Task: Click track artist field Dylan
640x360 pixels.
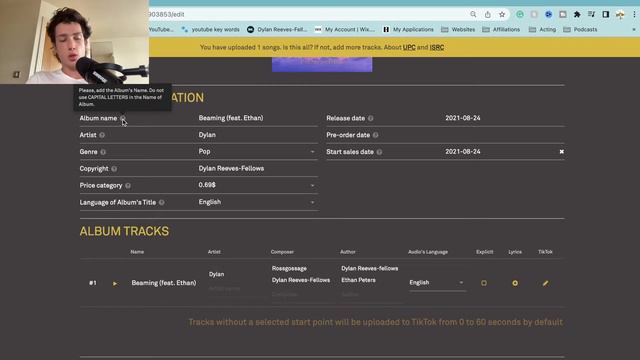Action: click(x=216, y=274)
